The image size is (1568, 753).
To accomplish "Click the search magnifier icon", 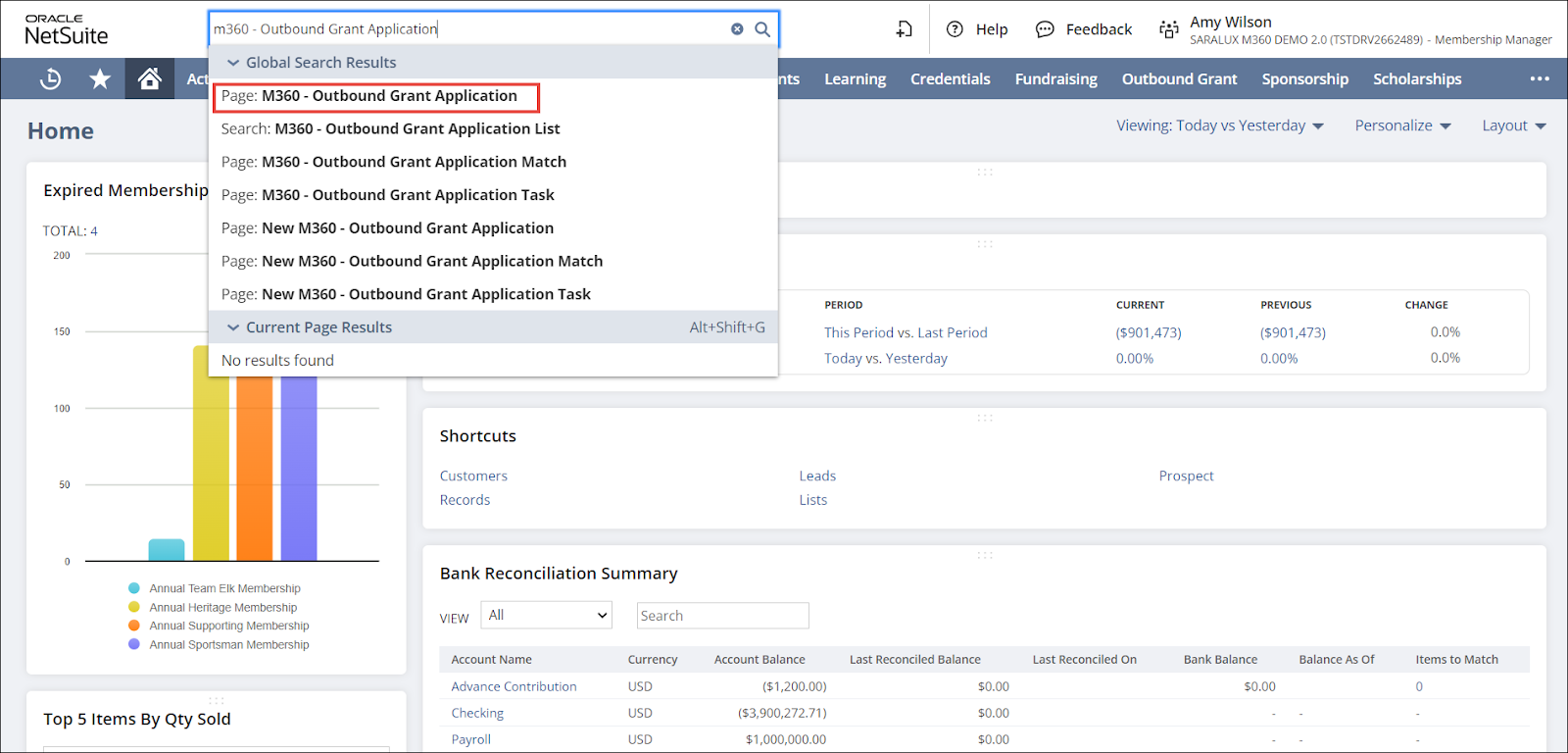I will click(762, 29).
